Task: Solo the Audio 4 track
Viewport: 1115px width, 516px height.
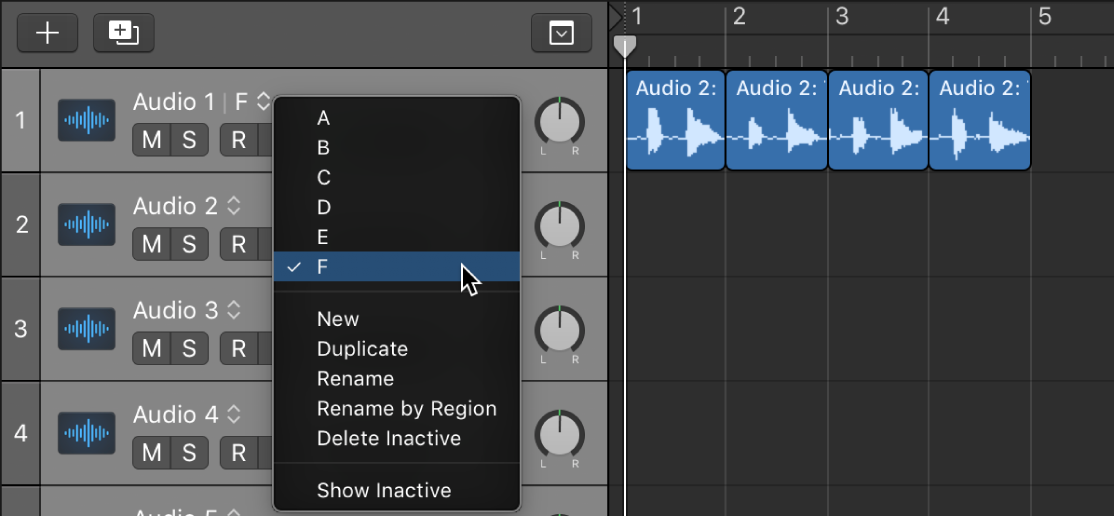Action: pos(189,453)
